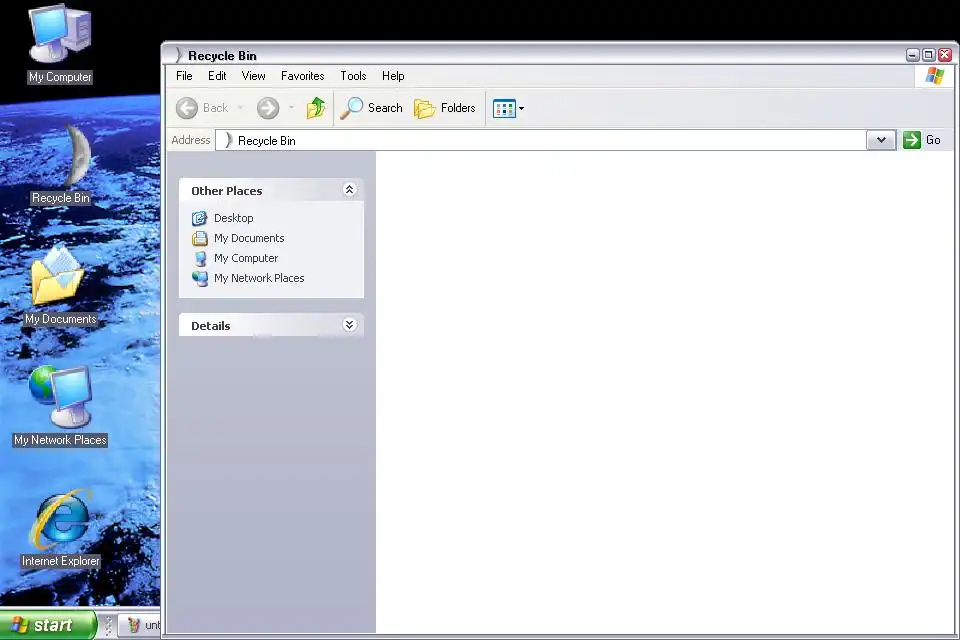The height and width of the screenshot is (640, 960).
Task: Click the Address bar field
Action: 541,140
